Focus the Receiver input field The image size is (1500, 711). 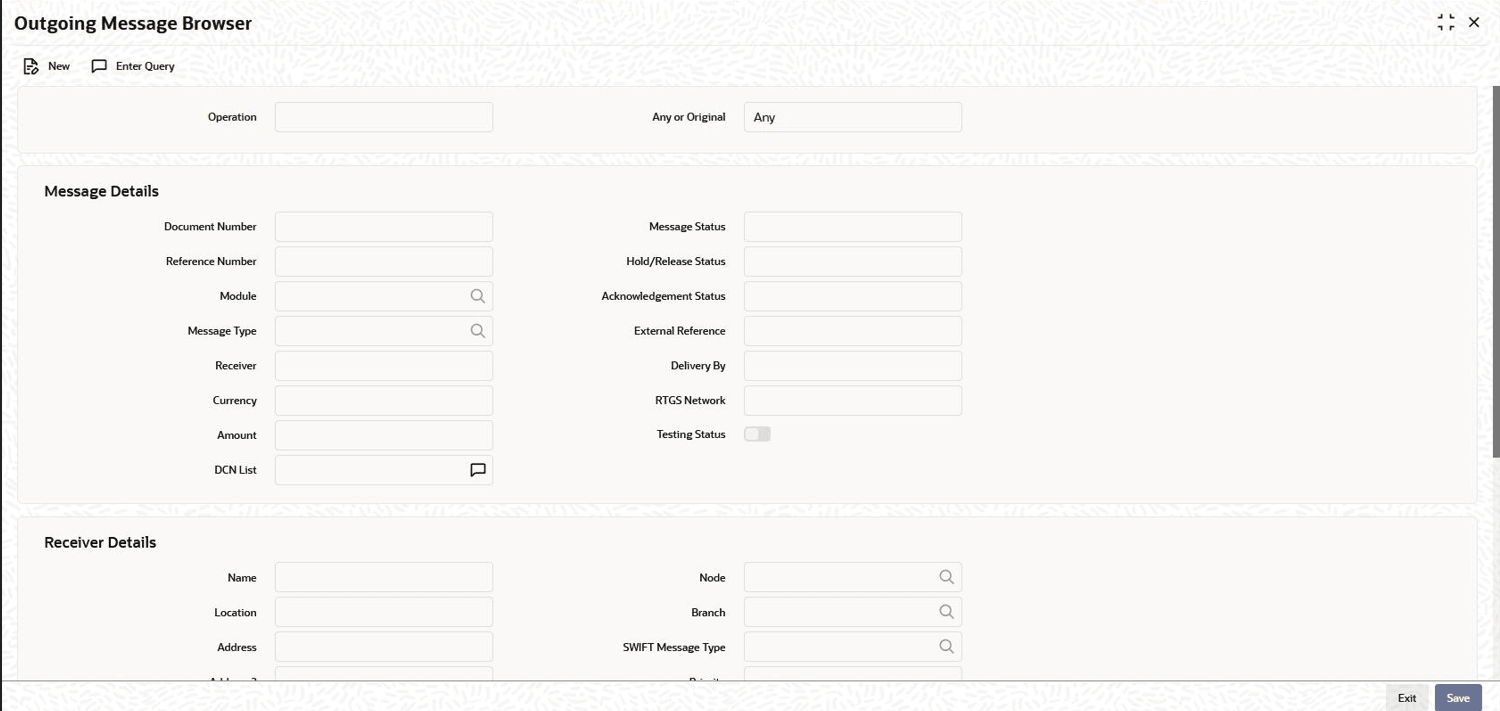(x=384, y=366)
